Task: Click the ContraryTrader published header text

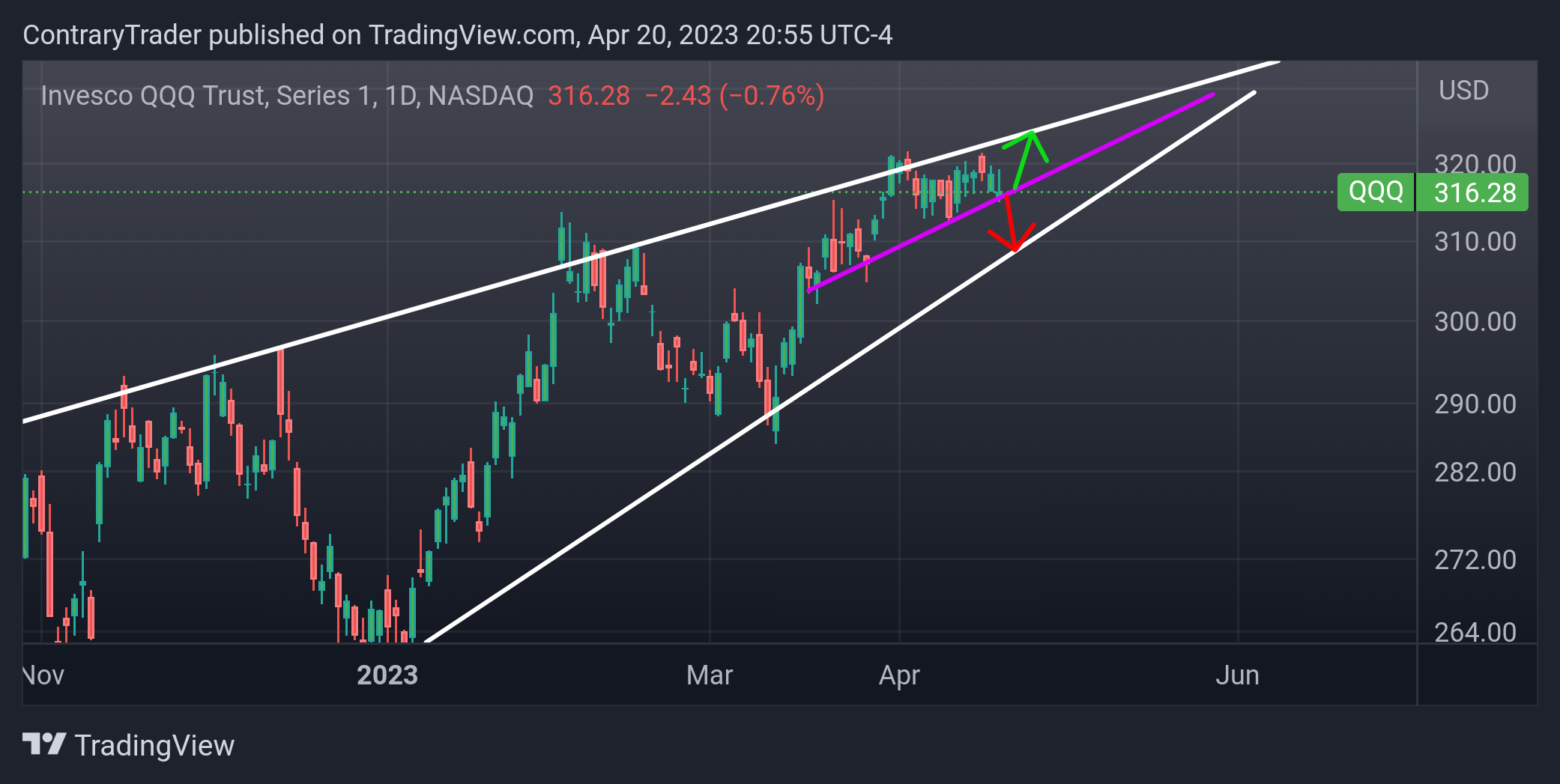Action: [458, 35]
